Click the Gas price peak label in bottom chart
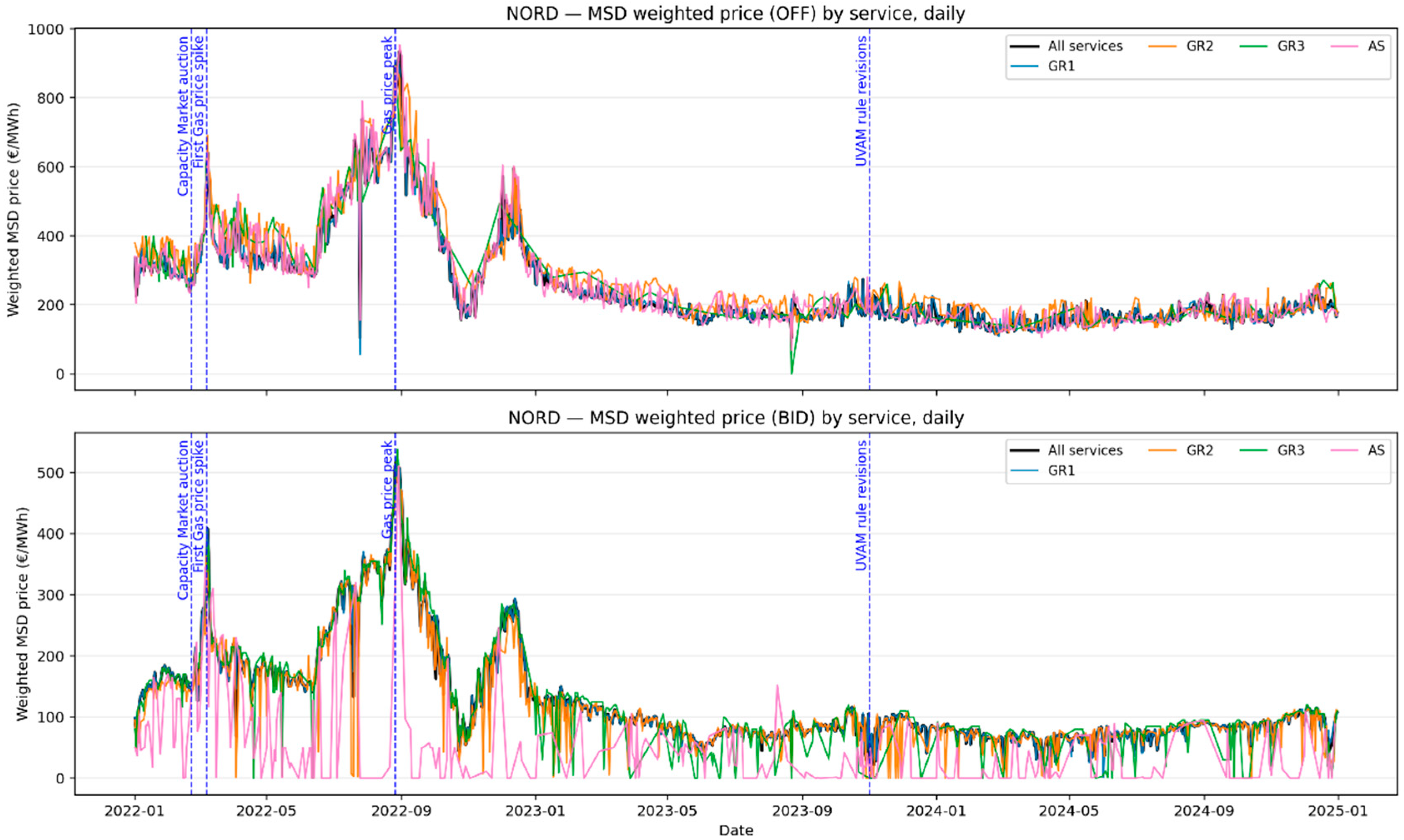This screenshot has width=1404, height=840. click(x=387, y=489)
